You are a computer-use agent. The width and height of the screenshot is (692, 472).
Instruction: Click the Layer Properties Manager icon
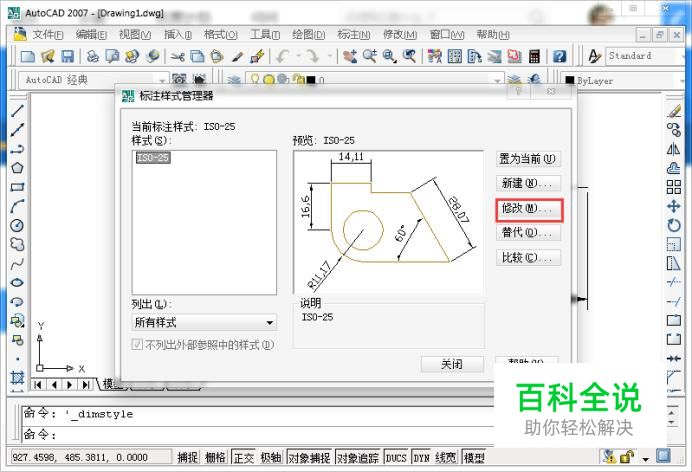click(x=234, y=80)
